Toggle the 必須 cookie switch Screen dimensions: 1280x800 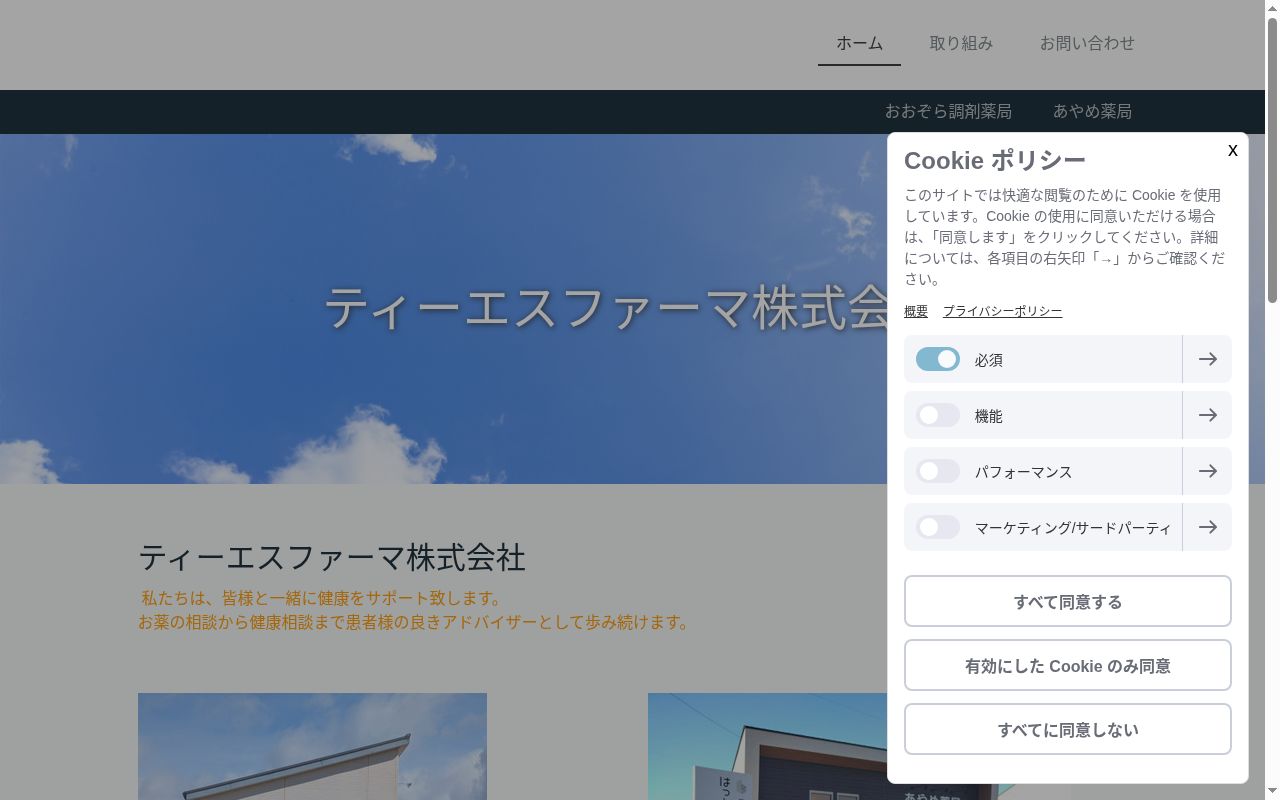point(938,359)
